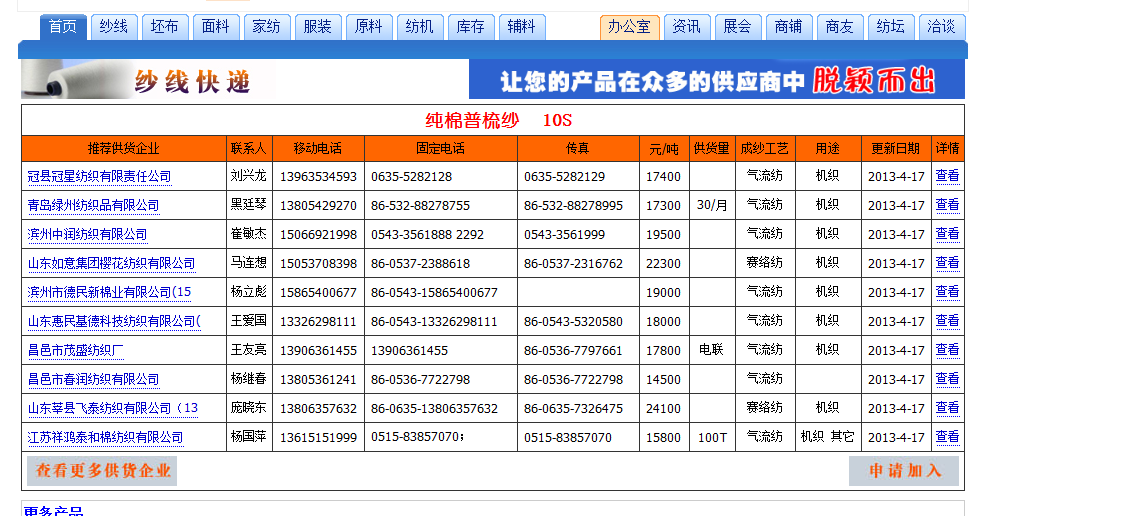The width and height of the screenshot is (1128, 516).
Task: Click 江苏祥鸿泰和棉纺织有限公司 link
Action: 105,438
